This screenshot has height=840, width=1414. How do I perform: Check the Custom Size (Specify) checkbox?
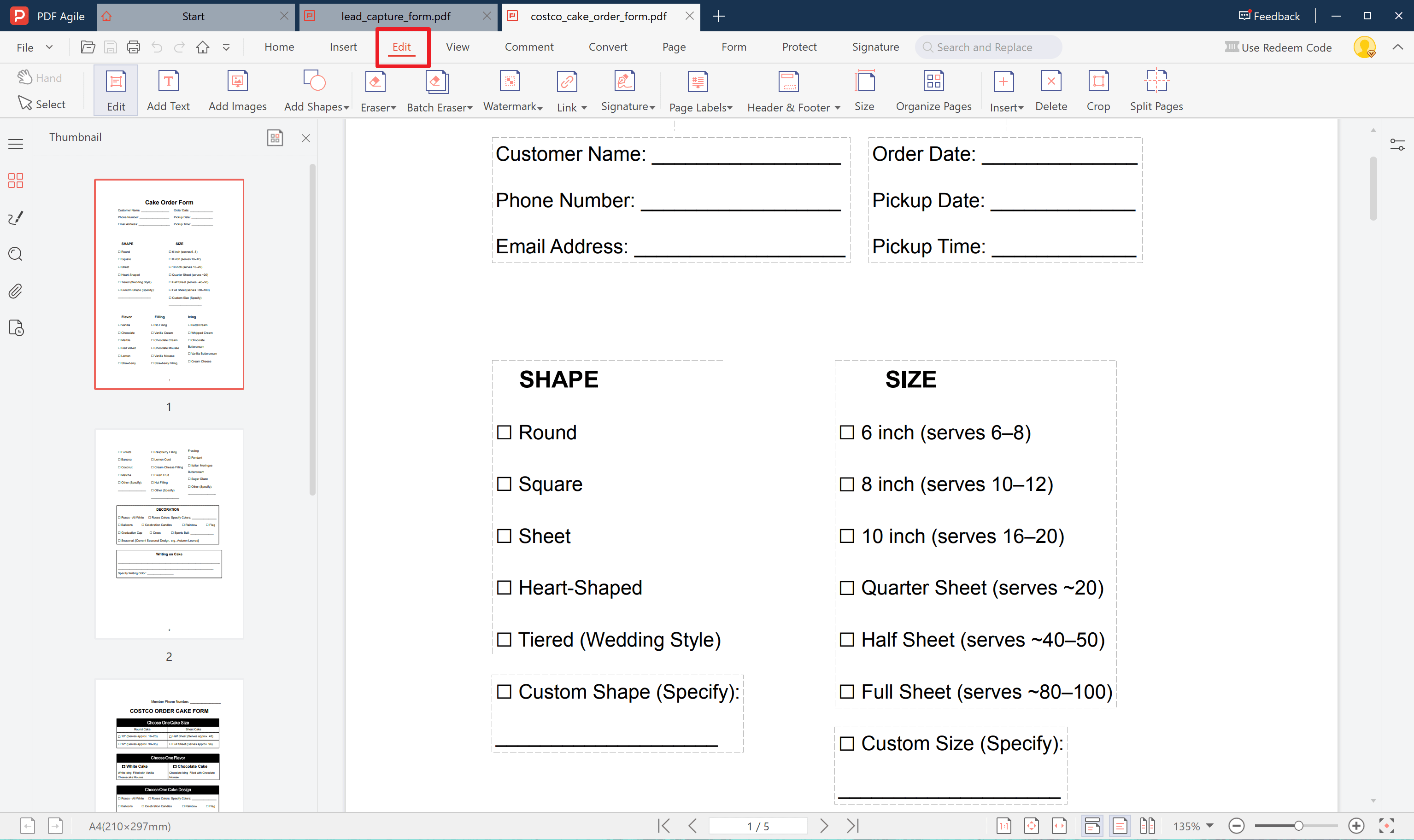[x=846, y=743]
